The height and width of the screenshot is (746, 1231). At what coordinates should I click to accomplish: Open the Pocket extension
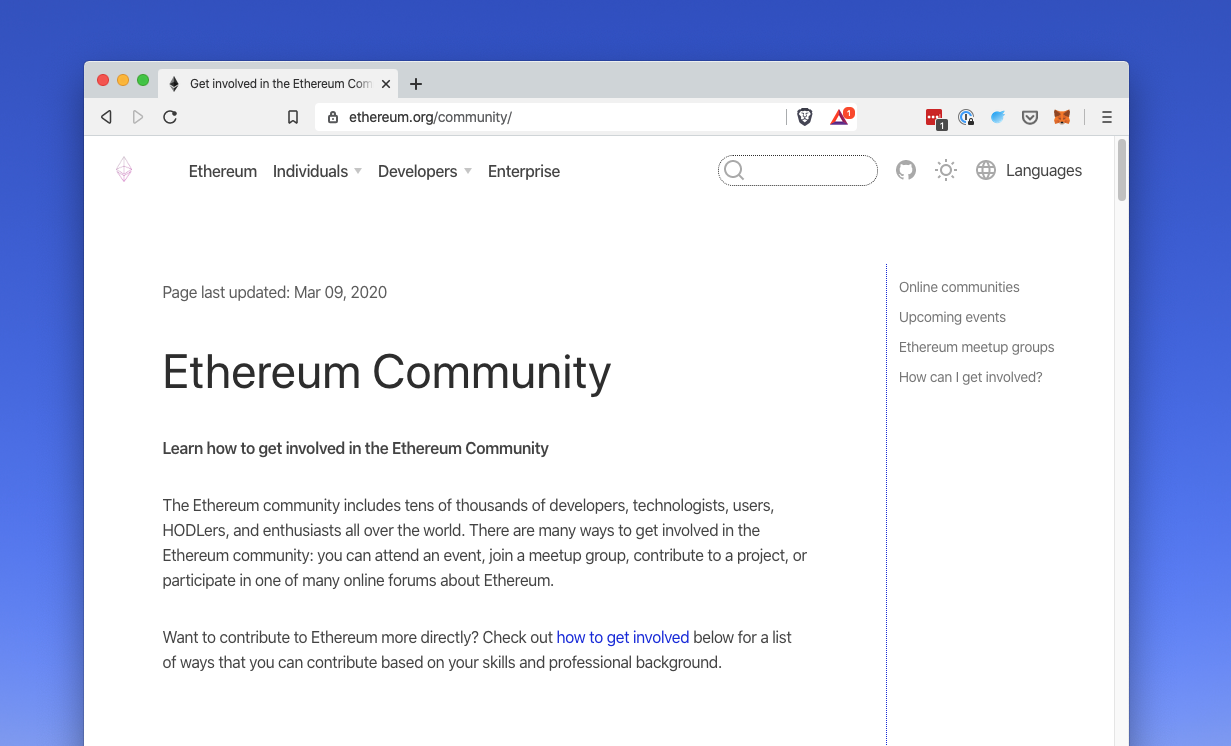[x=1029, y=117]
